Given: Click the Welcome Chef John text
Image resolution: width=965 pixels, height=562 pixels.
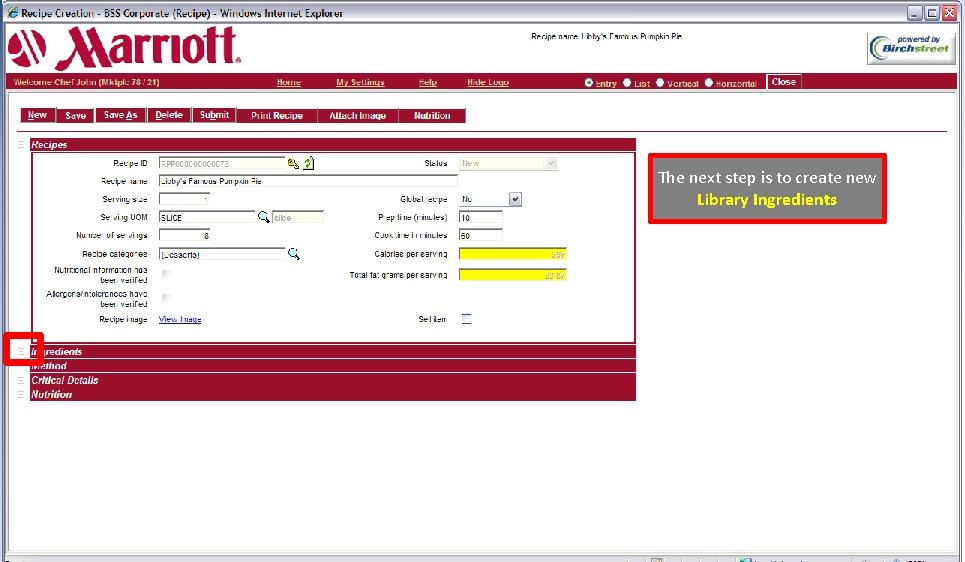Looking at the screenshot, I should (86, 82).
